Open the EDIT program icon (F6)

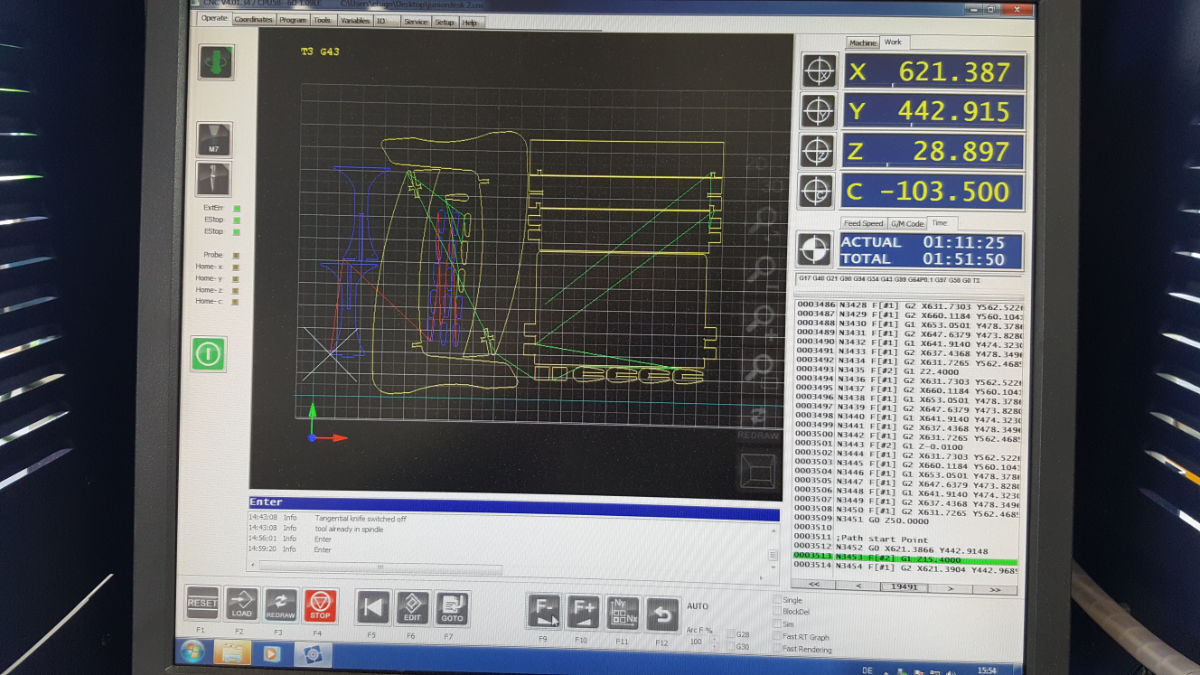(412, 608)
